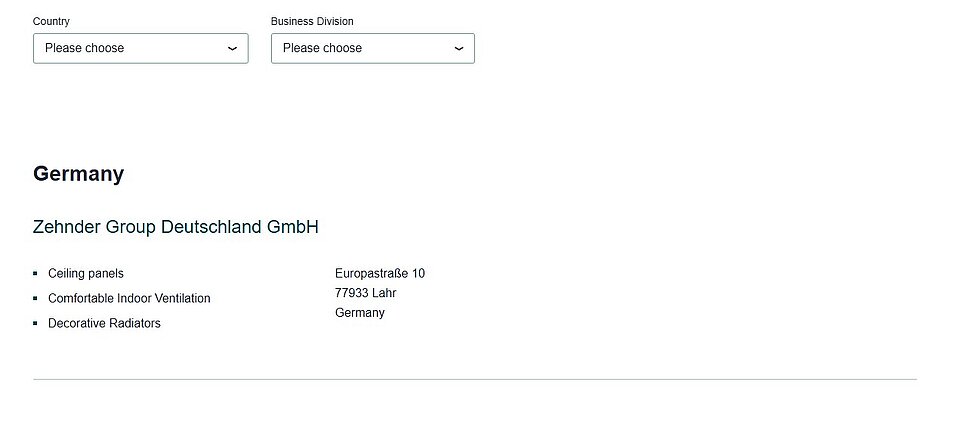Screen dimensions: 969x425
Task: Click the "Business Division" field label
Action: [x=312, y=21]
